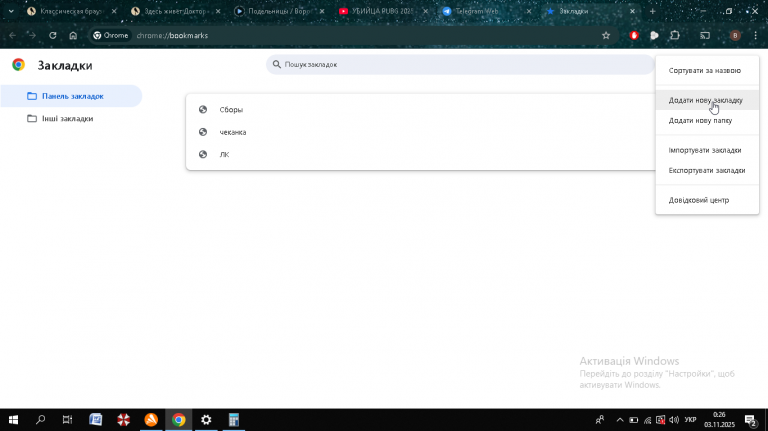Select Імпортувати закладки
Screen dimensions: 768x431
click(x=707, y=150)
